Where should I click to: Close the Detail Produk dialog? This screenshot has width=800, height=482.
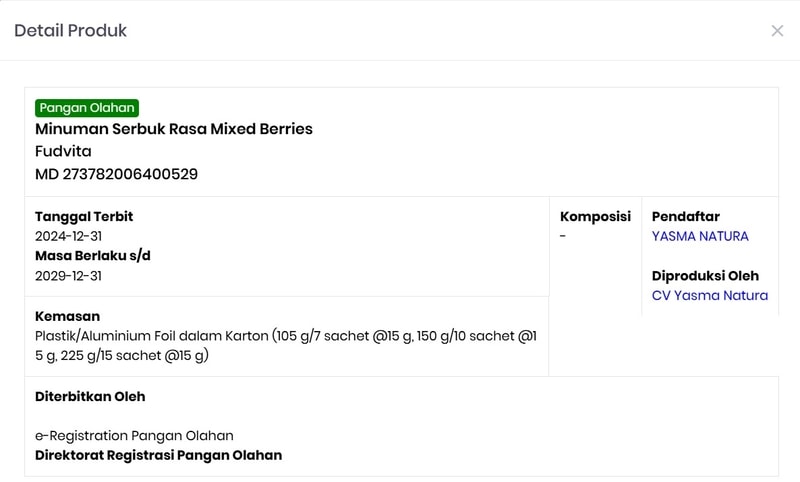(x=777, y=31)
